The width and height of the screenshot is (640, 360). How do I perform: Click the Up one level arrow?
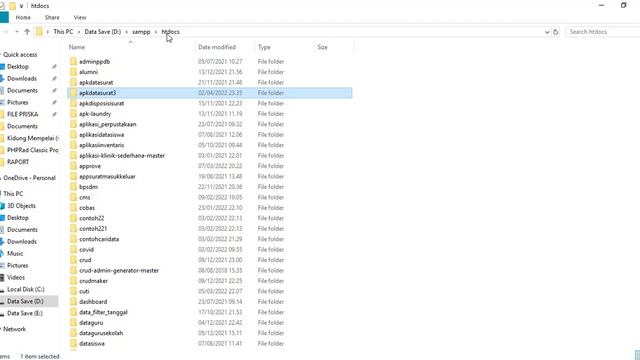27,32
